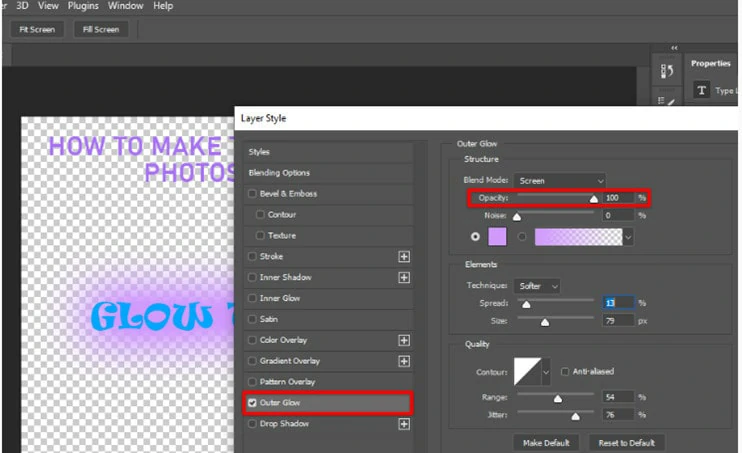
Task: Enable the Pattern Overlay checkbox
Action: pyautogui.click(x=252, y=382)
